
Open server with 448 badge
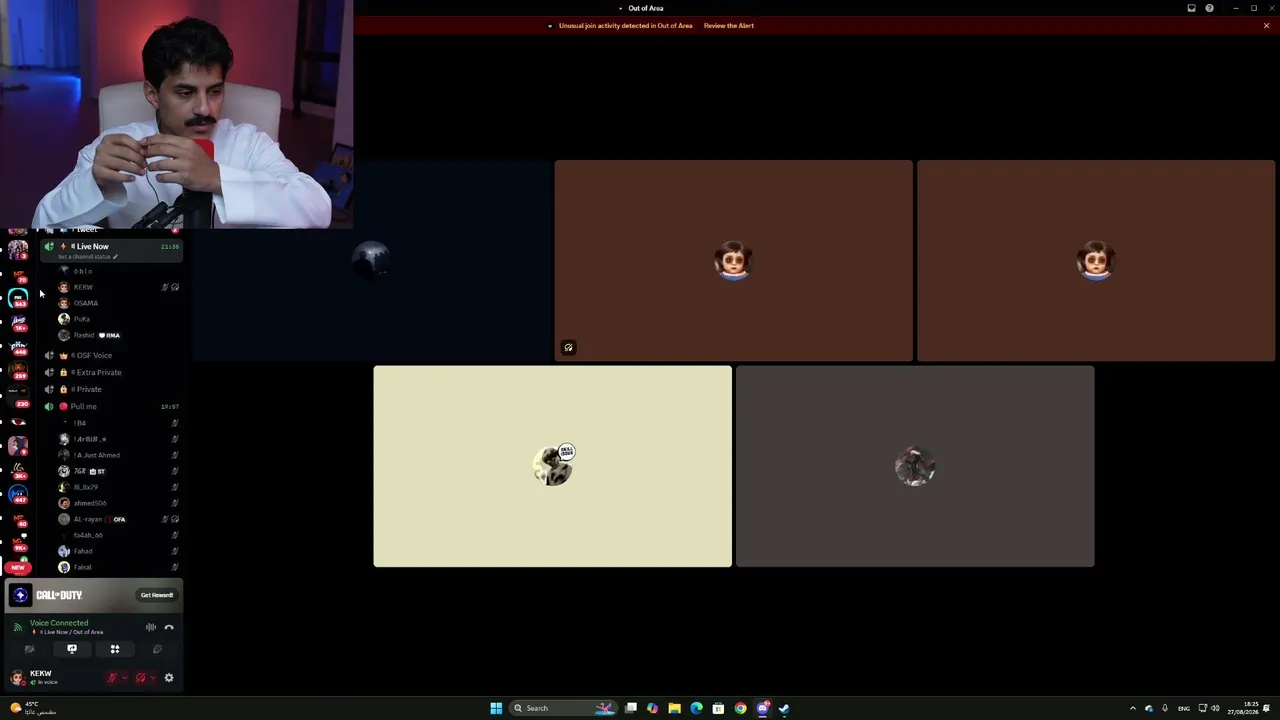pyautogui.click(x=18, y=346)
